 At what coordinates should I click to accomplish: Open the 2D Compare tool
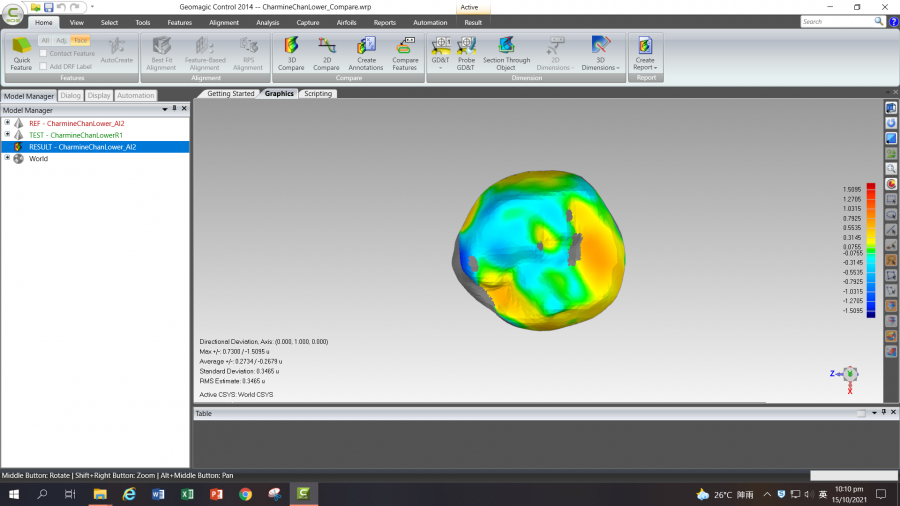(x=326, y=52)
